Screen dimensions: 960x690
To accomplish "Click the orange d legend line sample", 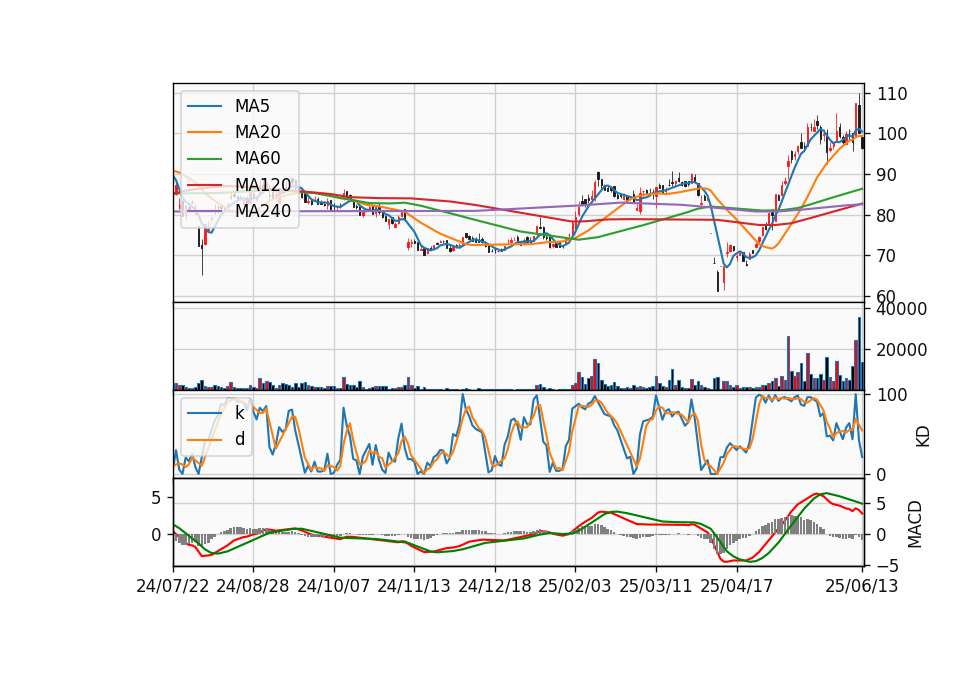I will click(x=204, y=439).
